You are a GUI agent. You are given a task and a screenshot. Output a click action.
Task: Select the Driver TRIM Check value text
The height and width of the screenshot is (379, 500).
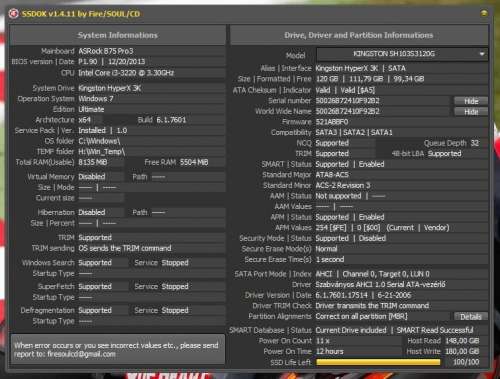[x=372, y=306]
